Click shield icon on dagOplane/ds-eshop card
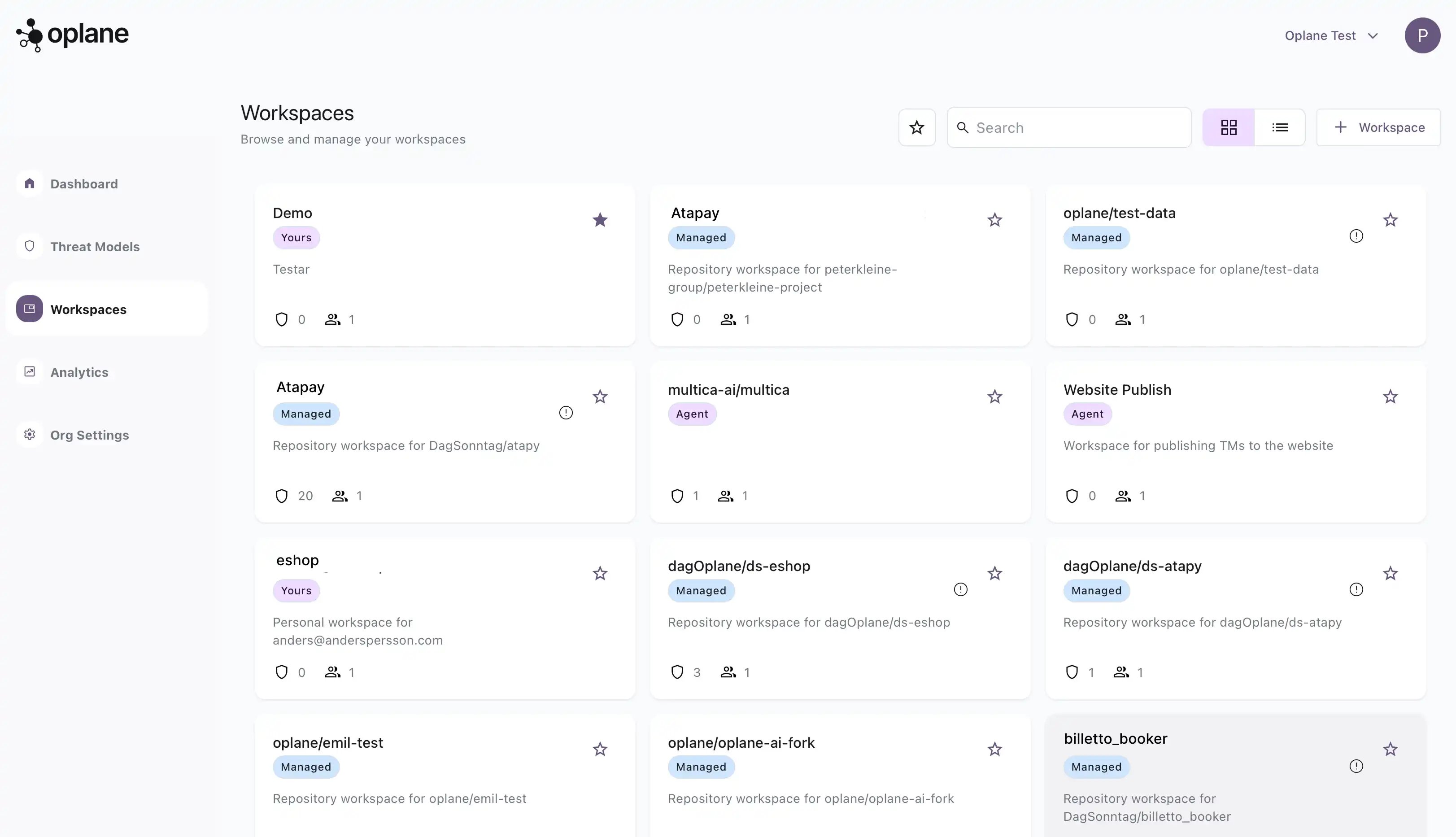The width and height of the screenshot is (1456, 837). pyautogui.click(x=677, y=672)
